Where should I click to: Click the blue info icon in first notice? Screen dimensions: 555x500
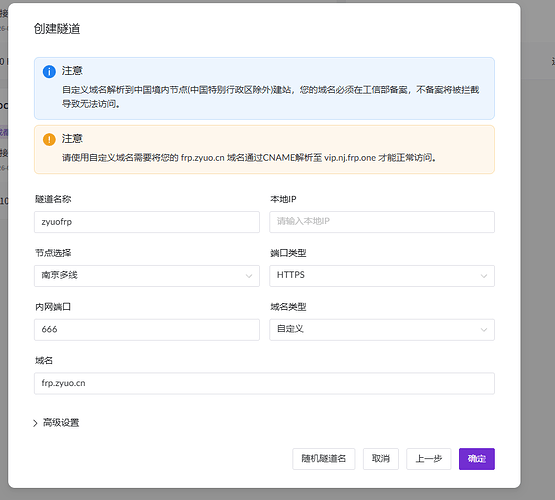(49, 71)
